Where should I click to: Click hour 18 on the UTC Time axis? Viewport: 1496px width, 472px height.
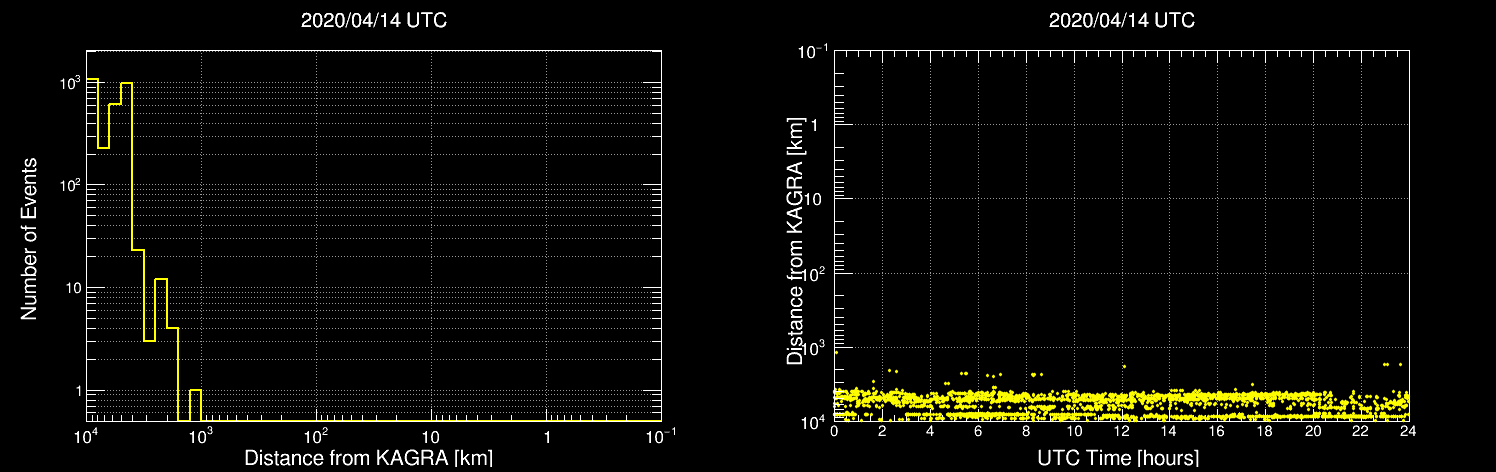[1265, 431]
